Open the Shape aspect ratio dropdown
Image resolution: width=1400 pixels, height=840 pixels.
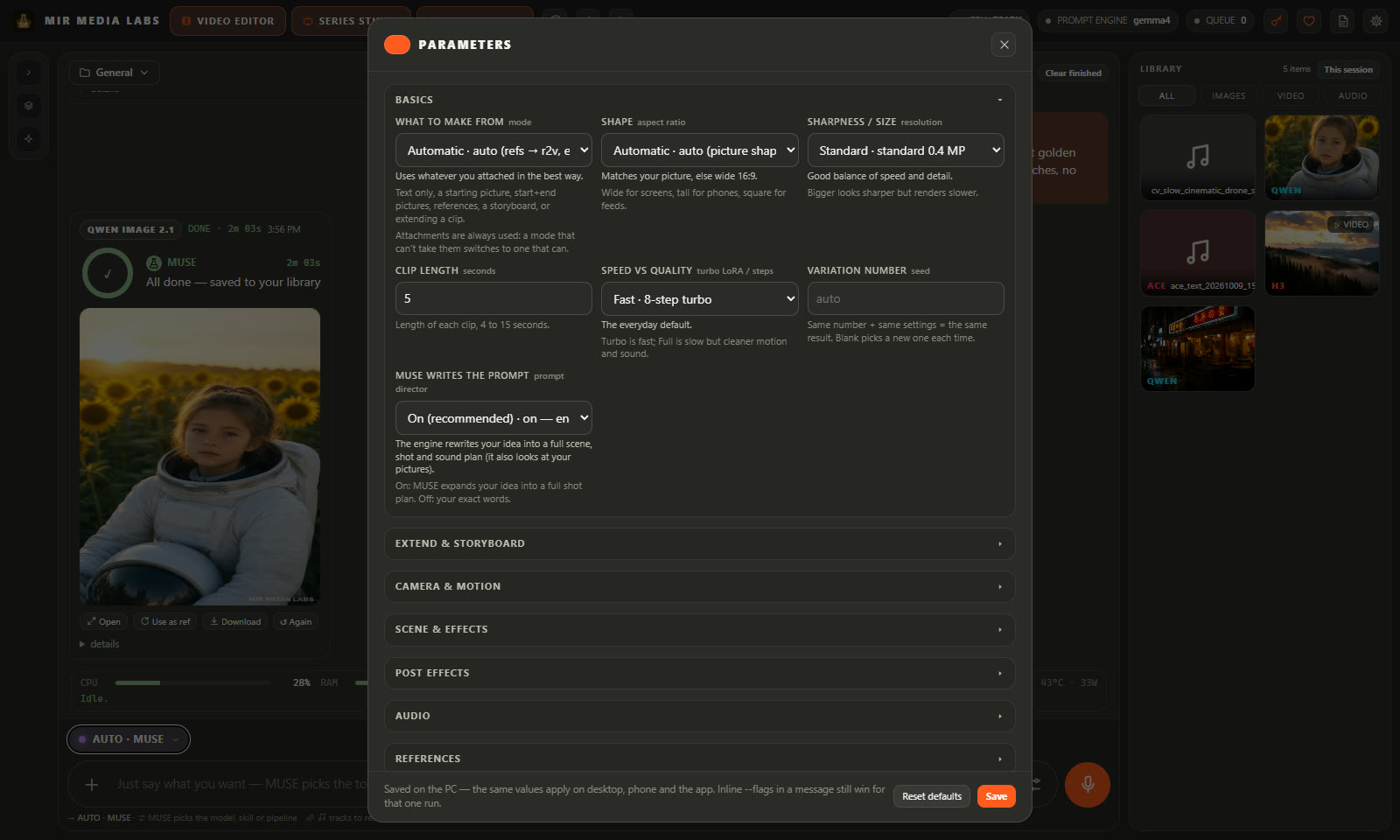click(x=699, y=150)
